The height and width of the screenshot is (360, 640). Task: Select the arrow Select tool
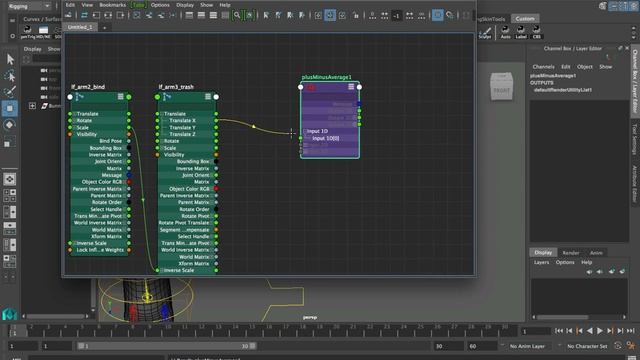pyautogui.click(x=10, y=60)
